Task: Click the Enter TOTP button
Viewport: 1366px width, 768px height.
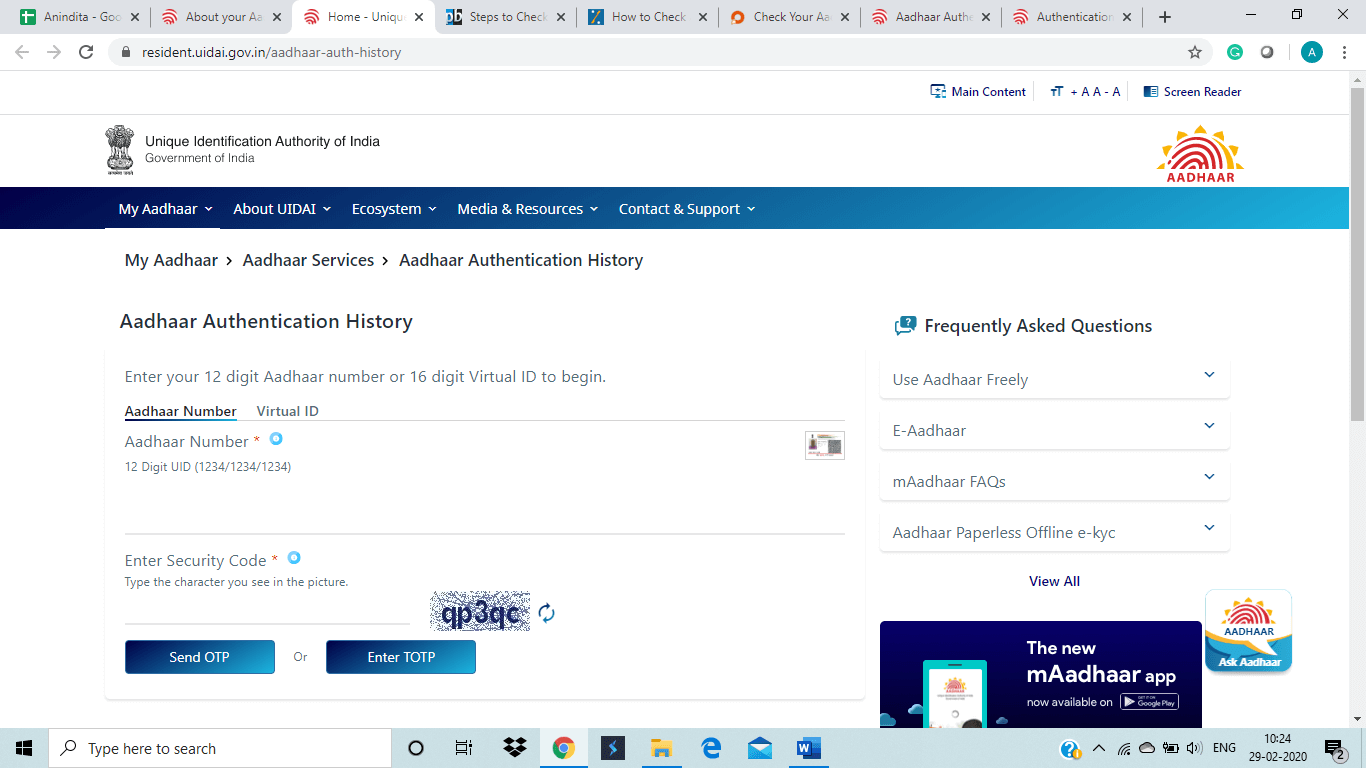Action: click(x=400, y=657)
